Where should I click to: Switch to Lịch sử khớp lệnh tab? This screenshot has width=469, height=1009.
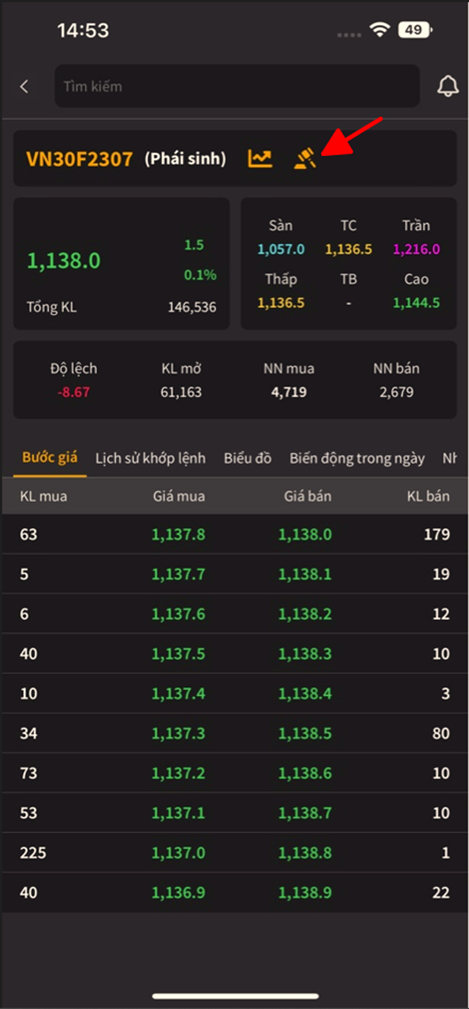(x=151, y=458)
